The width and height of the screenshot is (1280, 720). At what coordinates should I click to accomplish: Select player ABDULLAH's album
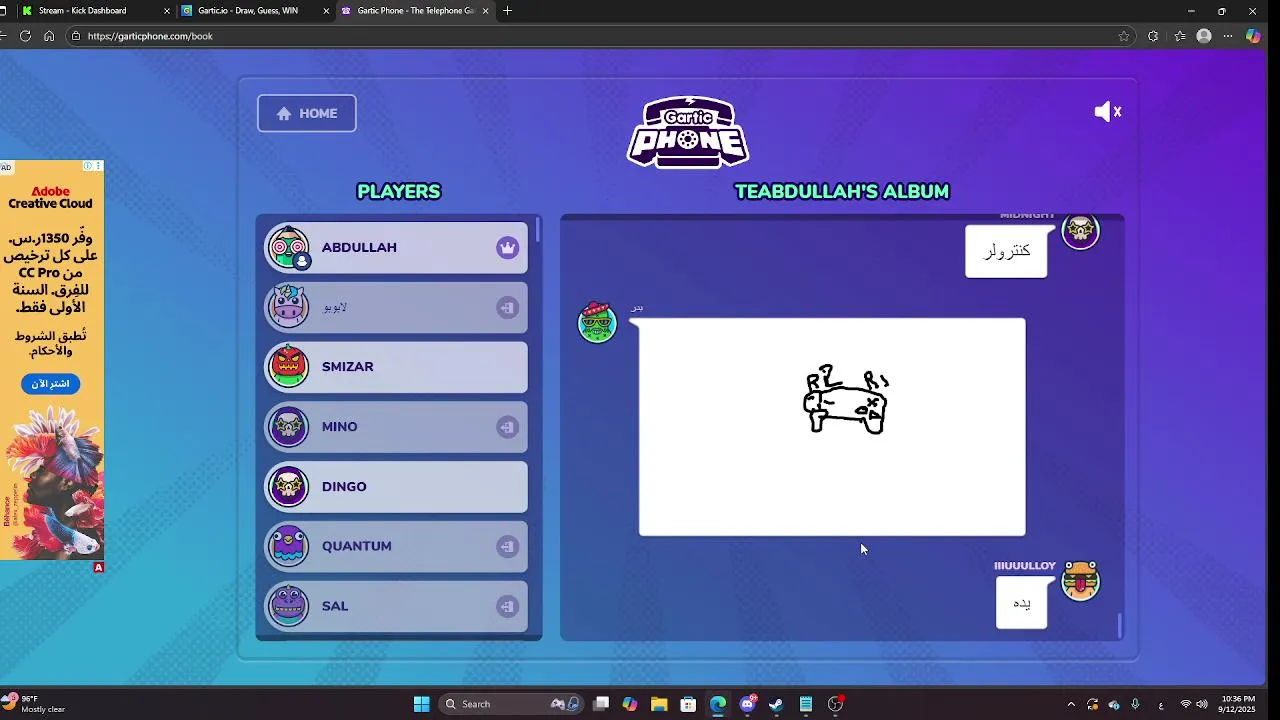pos(396,247)
